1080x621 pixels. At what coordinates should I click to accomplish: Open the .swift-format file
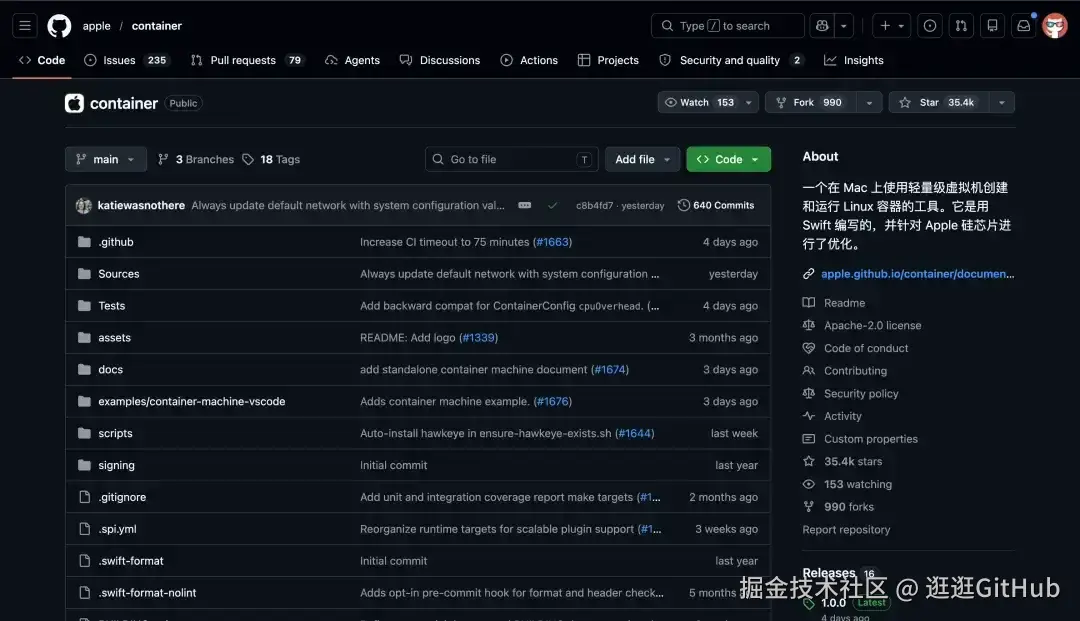point(131,561)
